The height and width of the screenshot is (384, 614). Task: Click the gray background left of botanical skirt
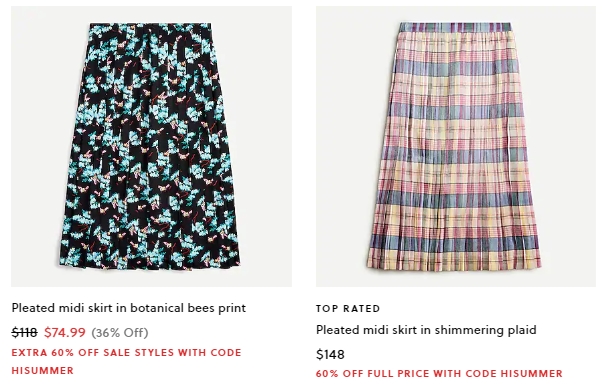(x=35, y=146)
